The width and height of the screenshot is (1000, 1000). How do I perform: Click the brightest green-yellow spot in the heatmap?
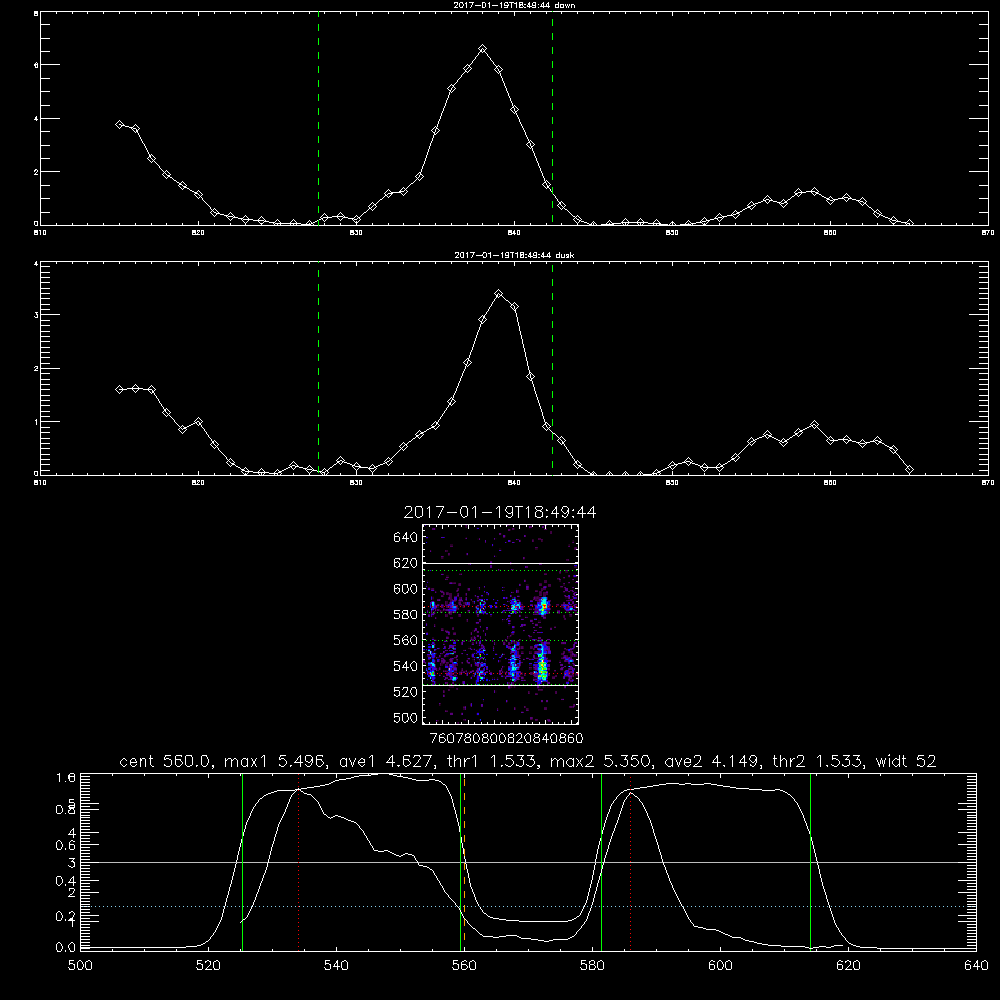point(542,668)
